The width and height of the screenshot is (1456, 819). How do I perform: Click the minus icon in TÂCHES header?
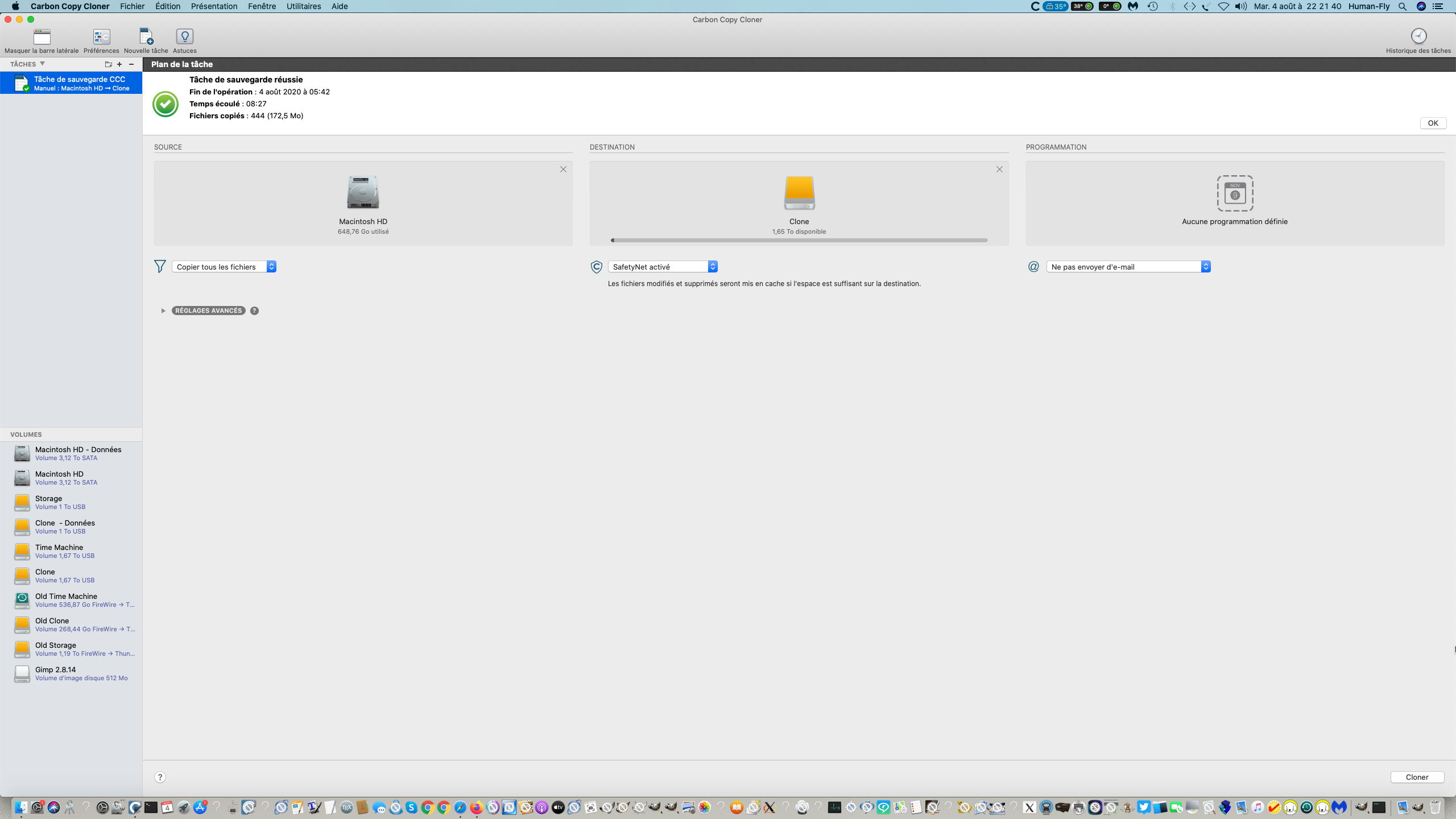coord(131,64)
